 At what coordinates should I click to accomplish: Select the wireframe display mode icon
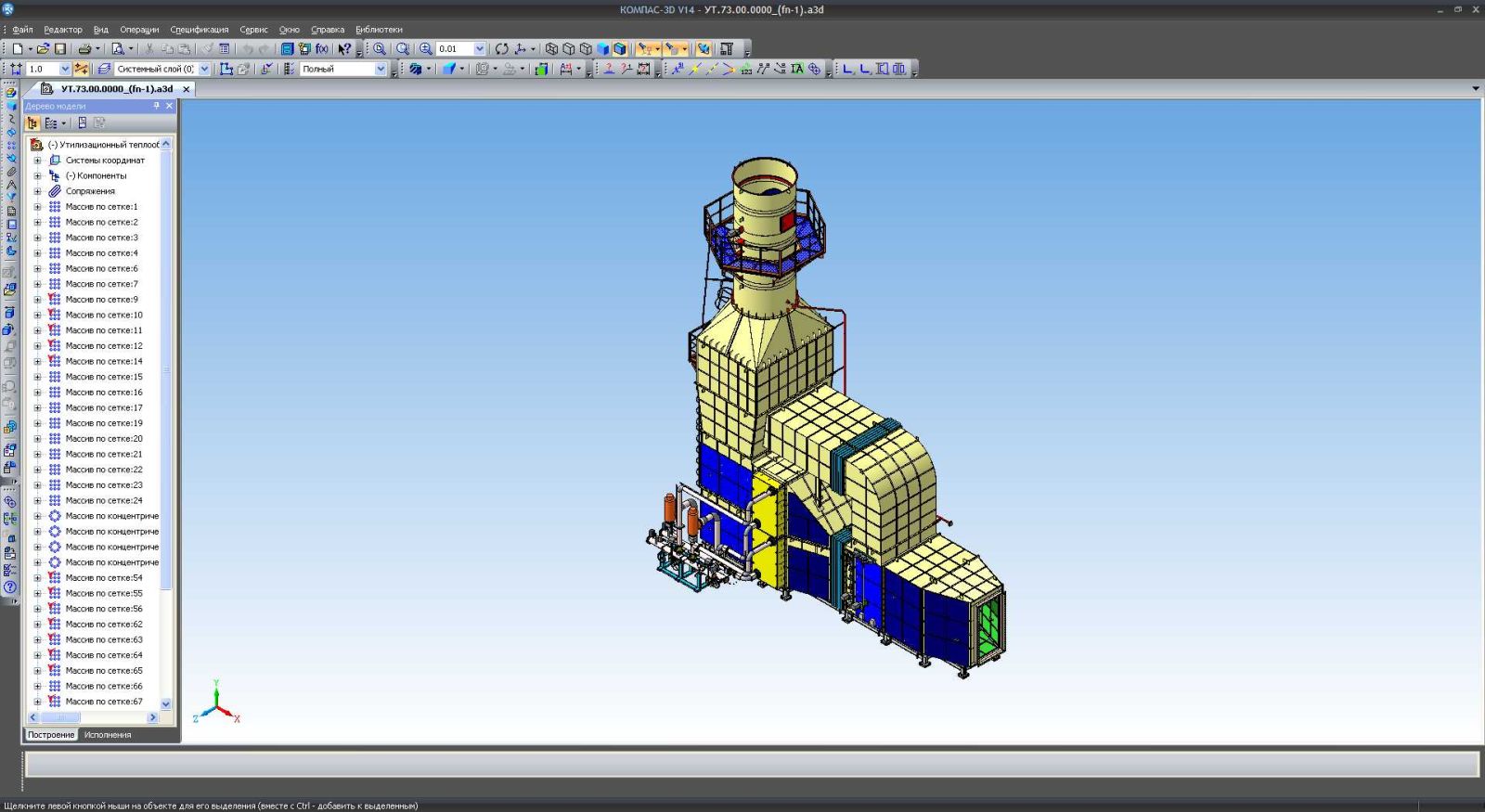[551, 49]
